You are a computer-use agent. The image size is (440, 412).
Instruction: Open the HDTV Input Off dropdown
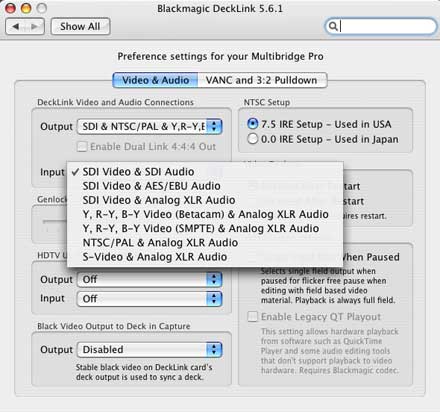[x=150, y=299]
